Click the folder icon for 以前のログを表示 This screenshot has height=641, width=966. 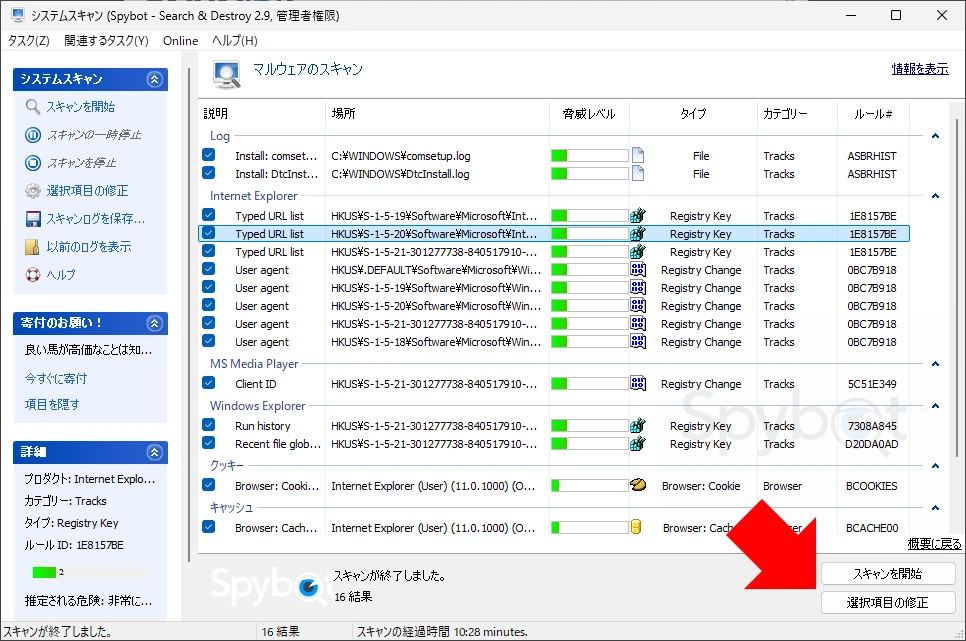[x=33, y=247]
